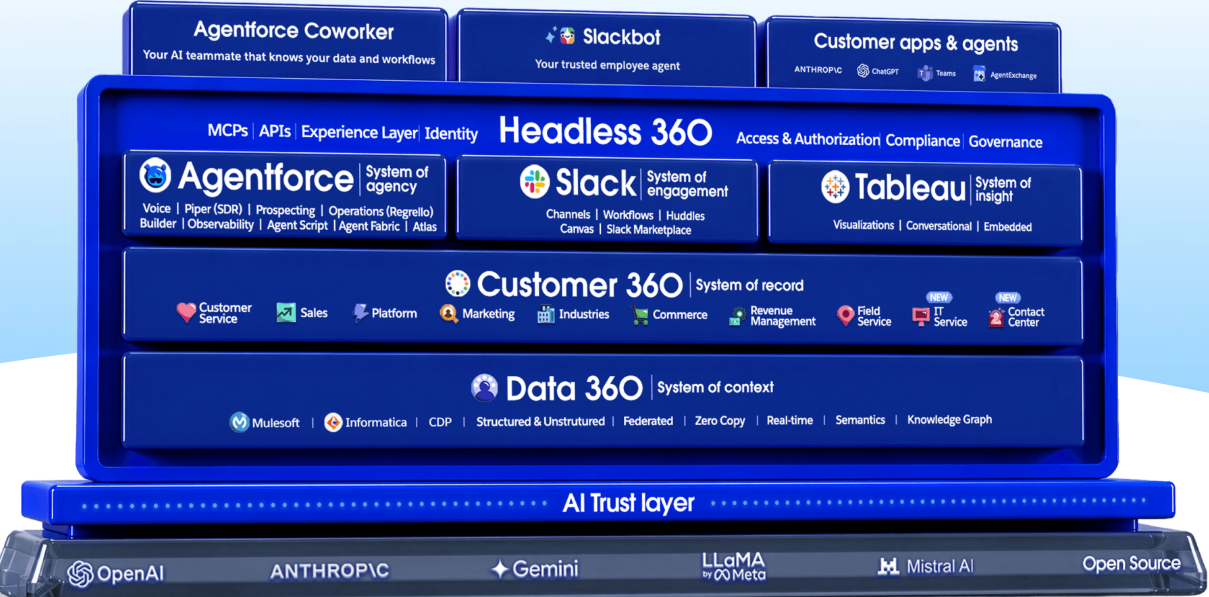Image resolution: width=1209 pixels, height=597 pixels.
Task: Click 'Embedded' under Tableau
Action: point(1008,227)
